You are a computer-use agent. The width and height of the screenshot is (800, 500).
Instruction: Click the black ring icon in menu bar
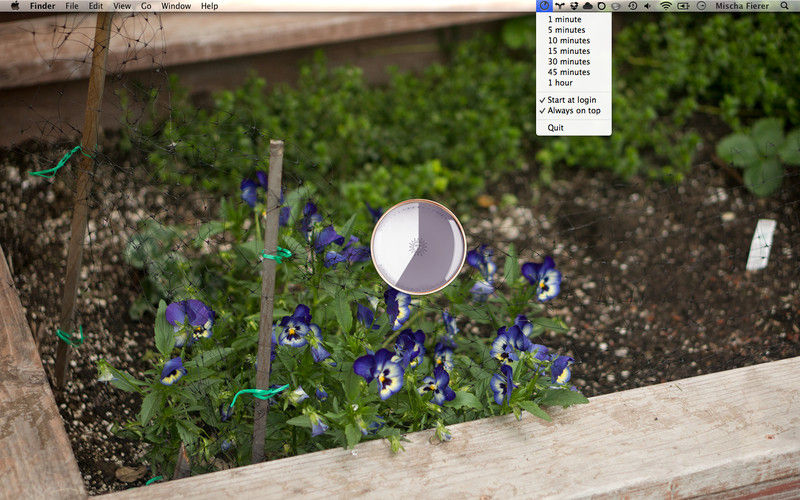pyautogui.click(x=602, y=6)
